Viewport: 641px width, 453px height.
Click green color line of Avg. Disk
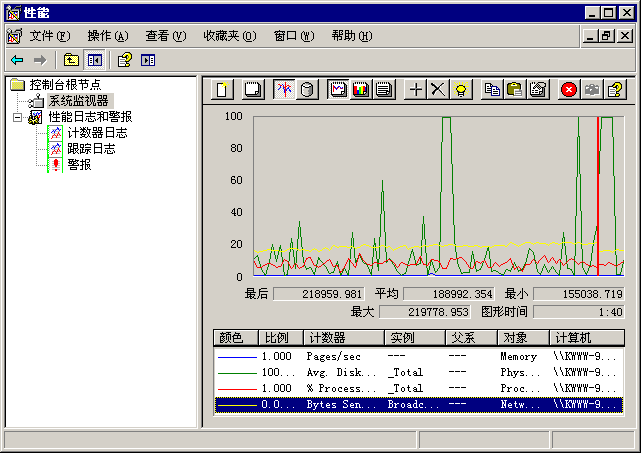(237, 373)
